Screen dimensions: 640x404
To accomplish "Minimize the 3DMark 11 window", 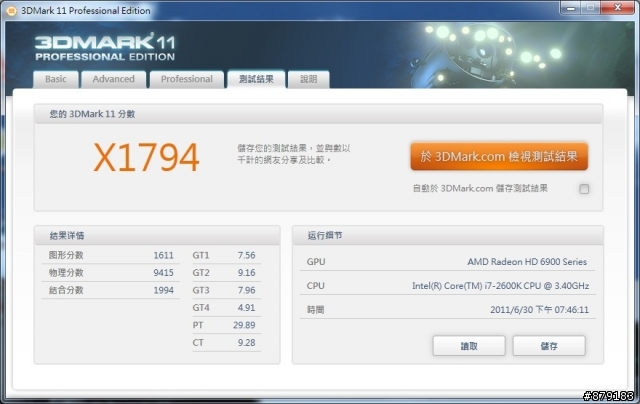I will [571, 8].
